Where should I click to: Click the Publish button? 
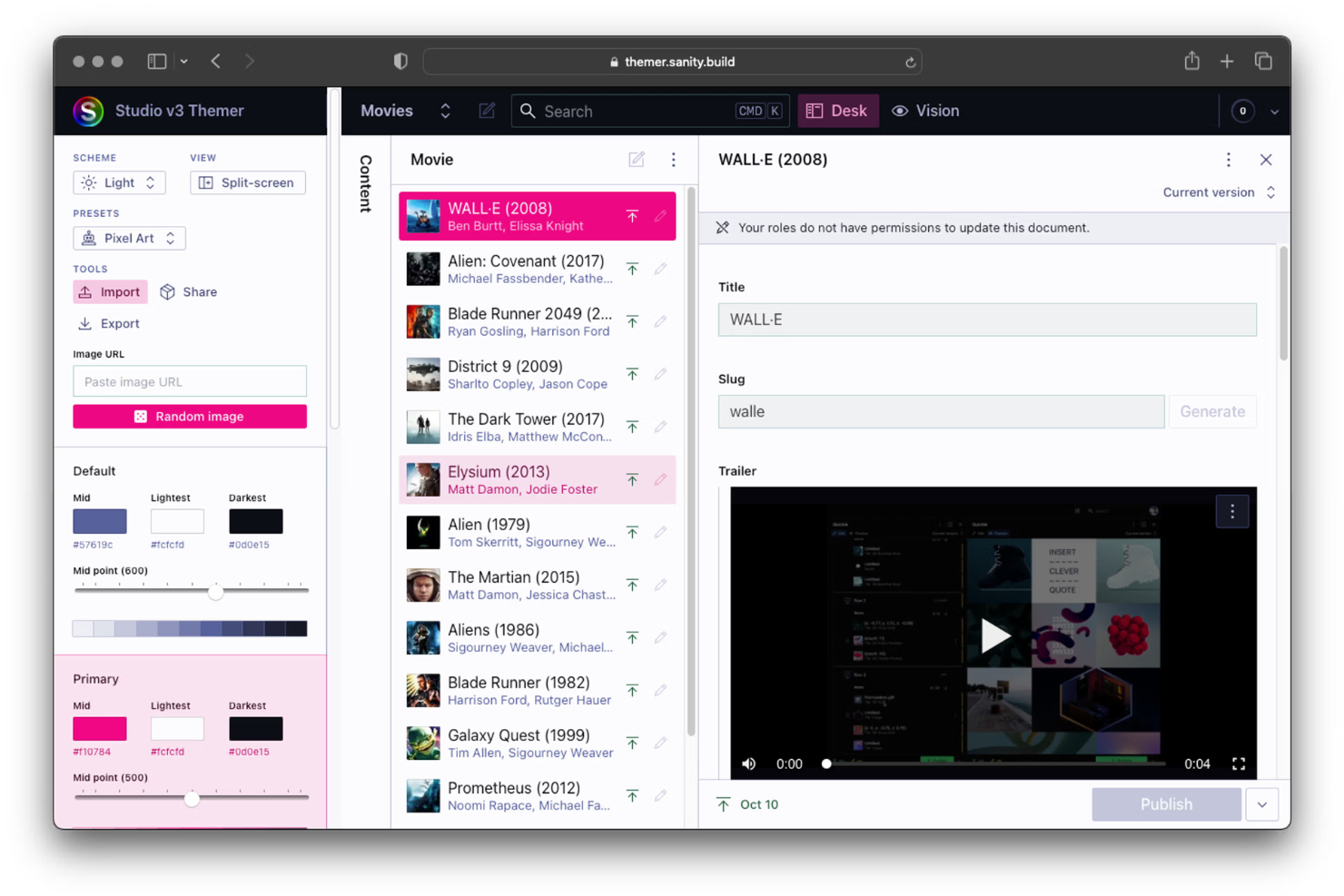(x=1166, y=804)
